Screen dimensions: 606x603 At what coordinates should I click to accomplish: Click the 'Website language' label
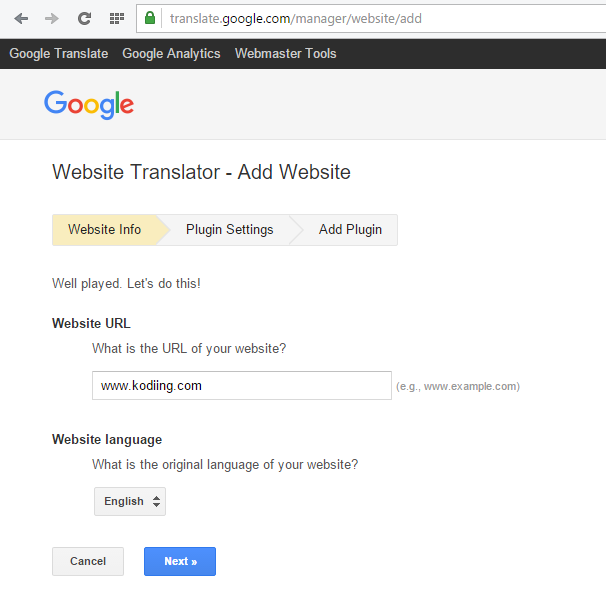click(107, 439)
